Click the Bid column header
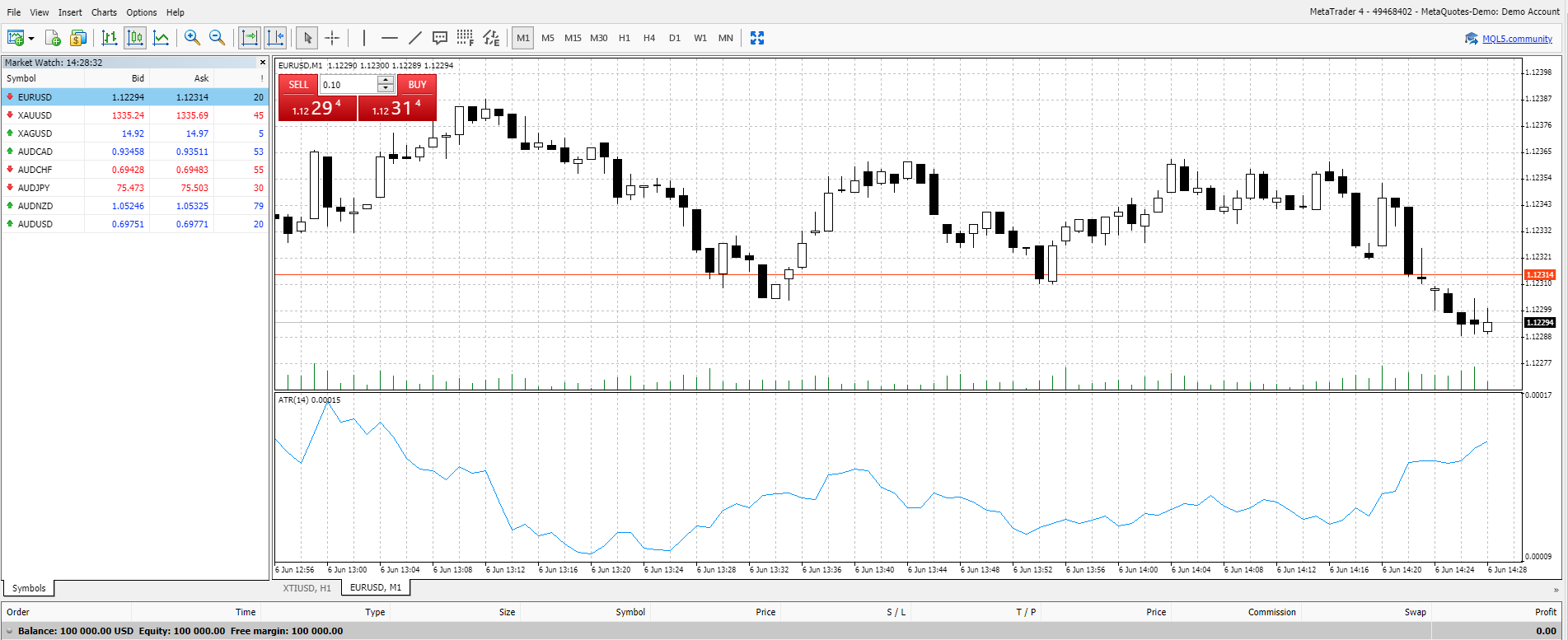 (x=117, y=78)
